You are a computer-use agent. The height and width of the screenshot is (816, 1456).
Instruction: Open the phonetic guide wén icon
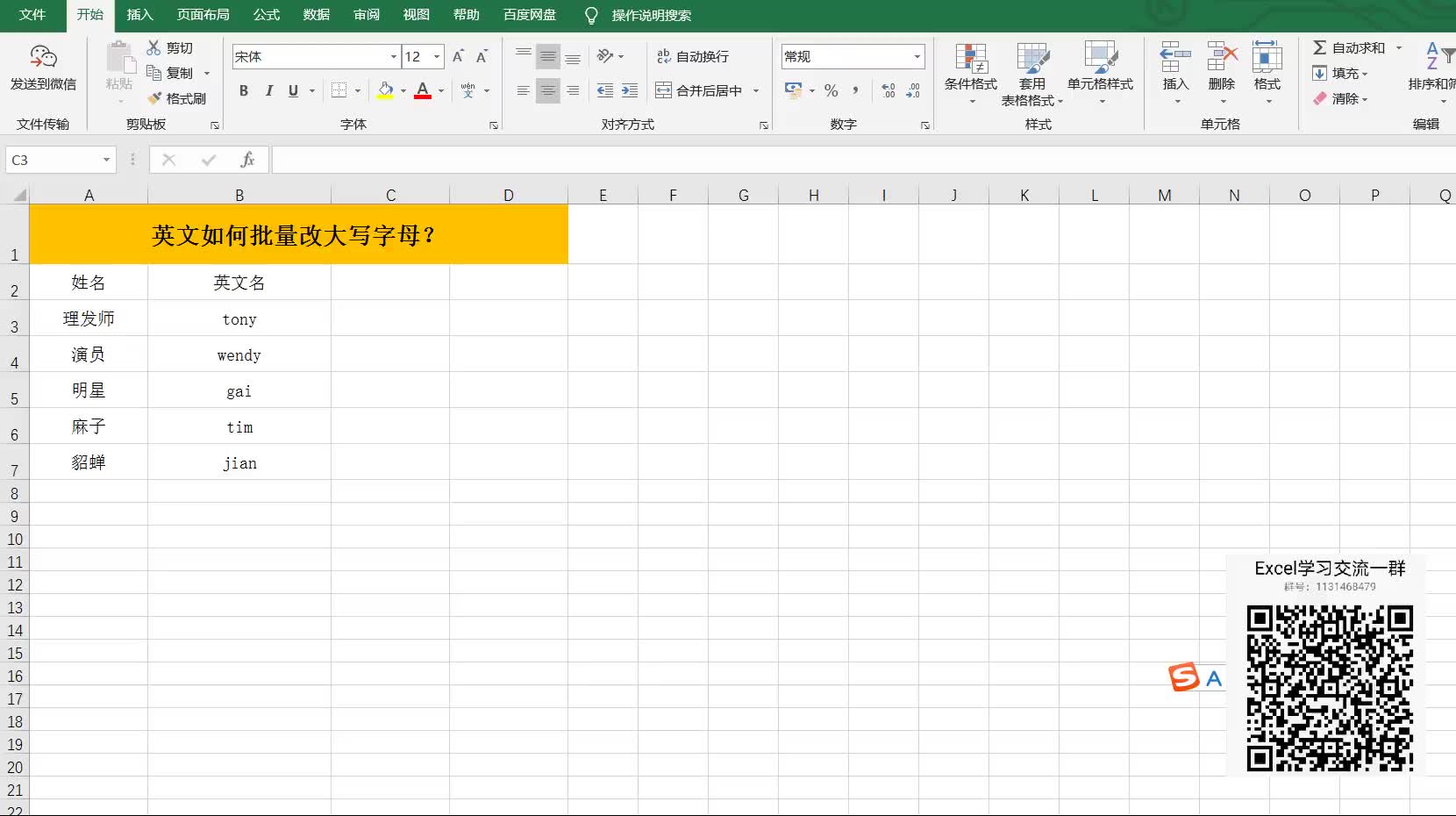(468, 90)
